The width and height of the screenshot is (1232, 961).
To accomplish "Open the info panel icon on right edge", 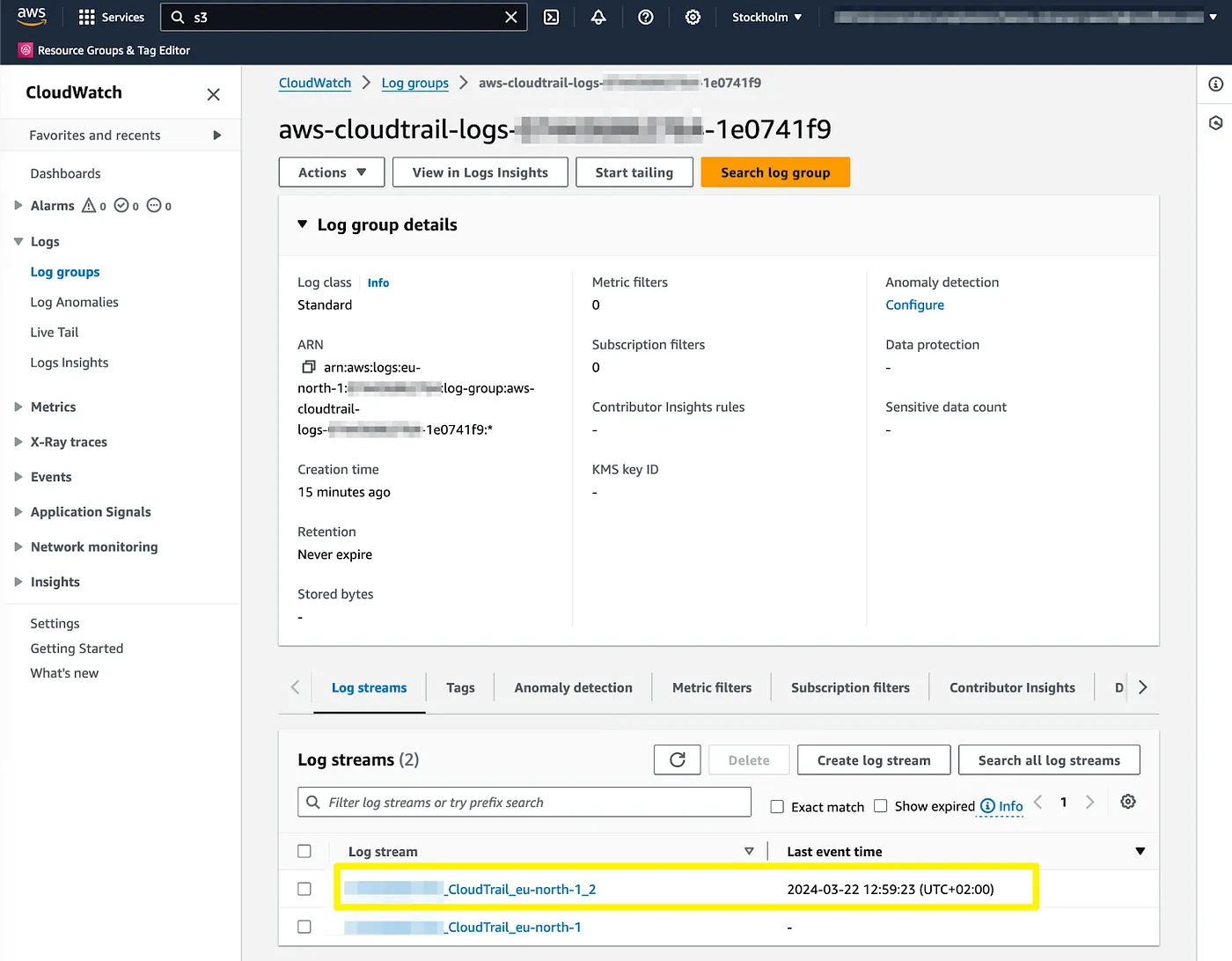I will [1215, 84].
